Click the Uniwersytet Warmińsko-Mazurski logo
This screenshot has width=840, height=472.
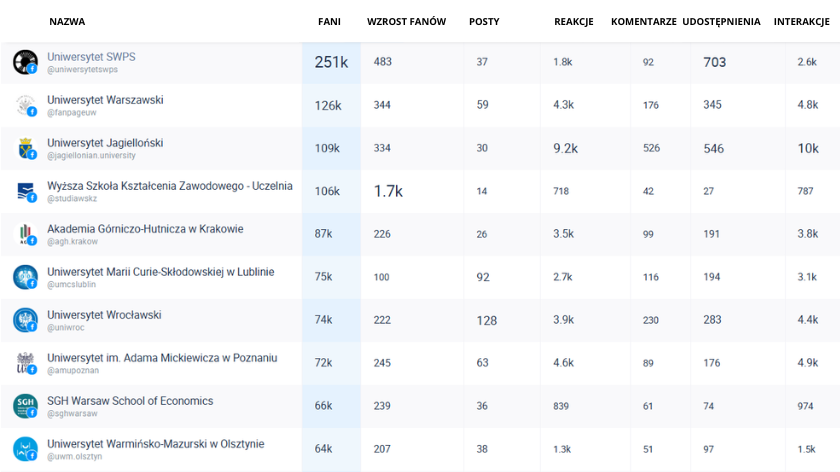25,449
